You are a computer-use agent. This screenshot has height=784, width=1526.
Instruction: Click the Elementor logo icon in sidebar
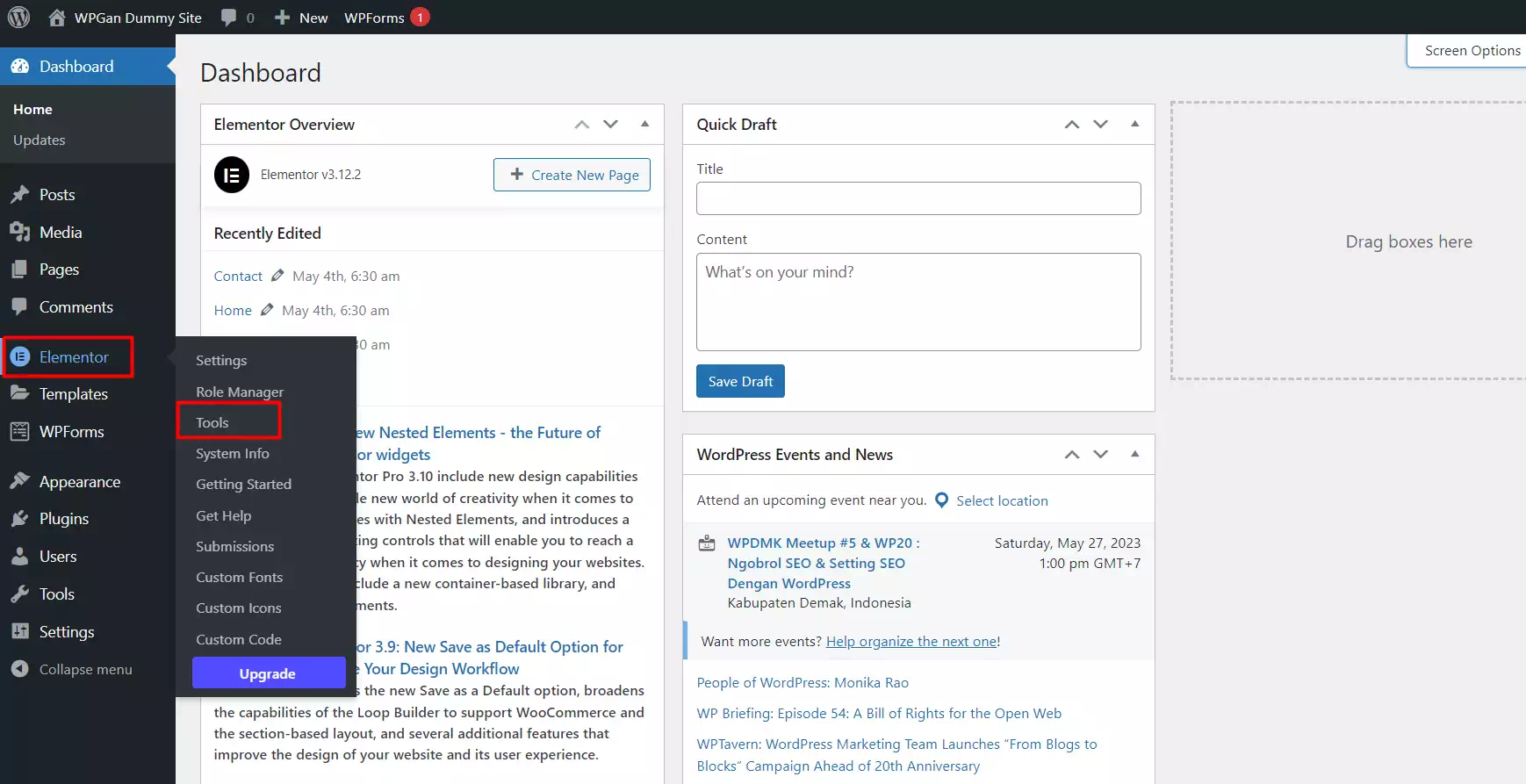click(x=19, y=357)
